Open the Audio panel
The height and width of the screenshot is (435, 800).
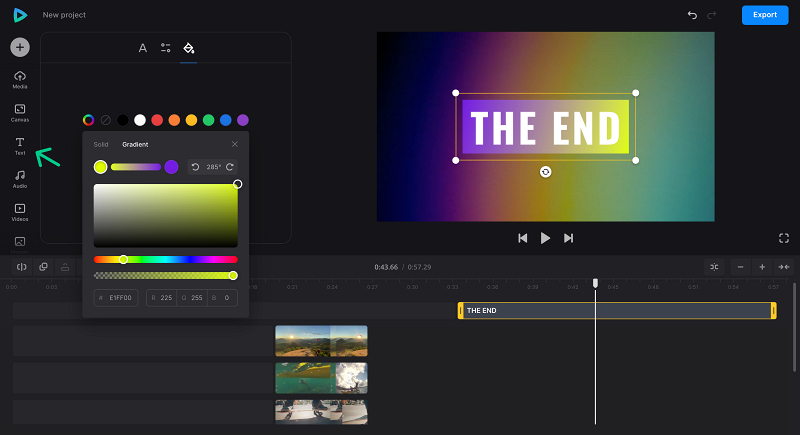20,179
